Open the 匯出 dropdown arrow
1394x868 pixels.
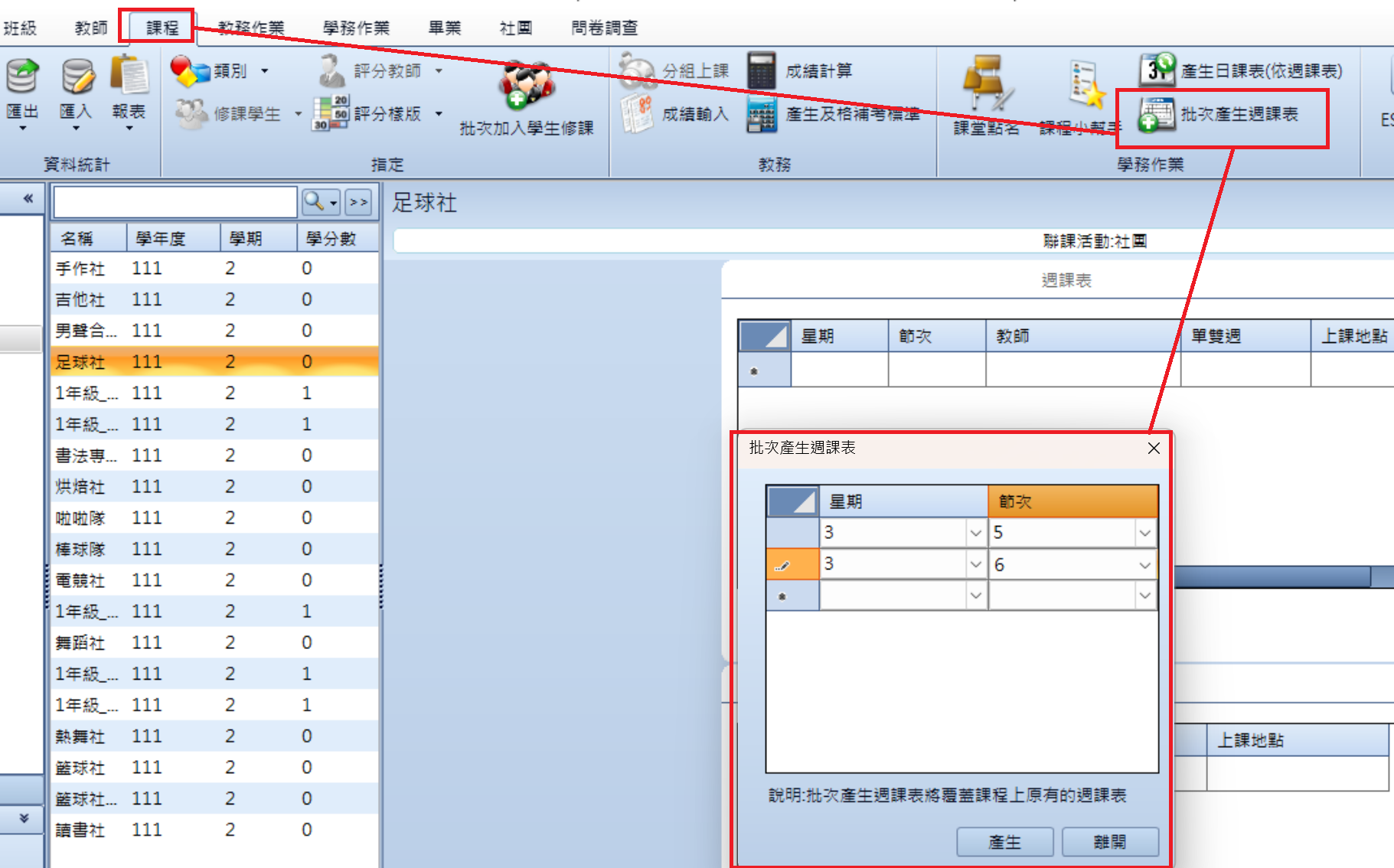pos(22,129)
